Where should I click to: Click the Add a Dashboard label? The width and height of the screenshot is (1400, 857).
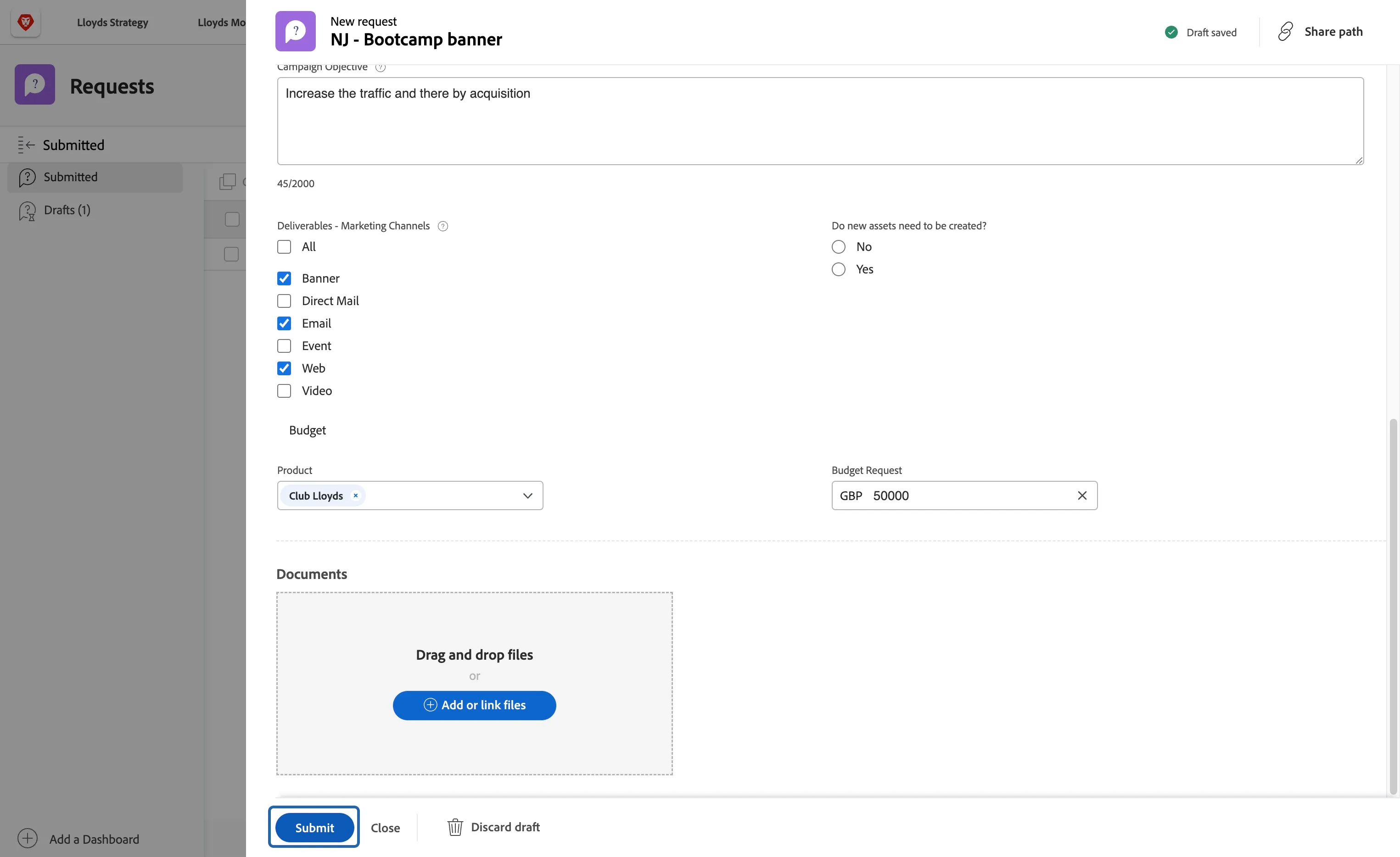[x=94, y=839]
